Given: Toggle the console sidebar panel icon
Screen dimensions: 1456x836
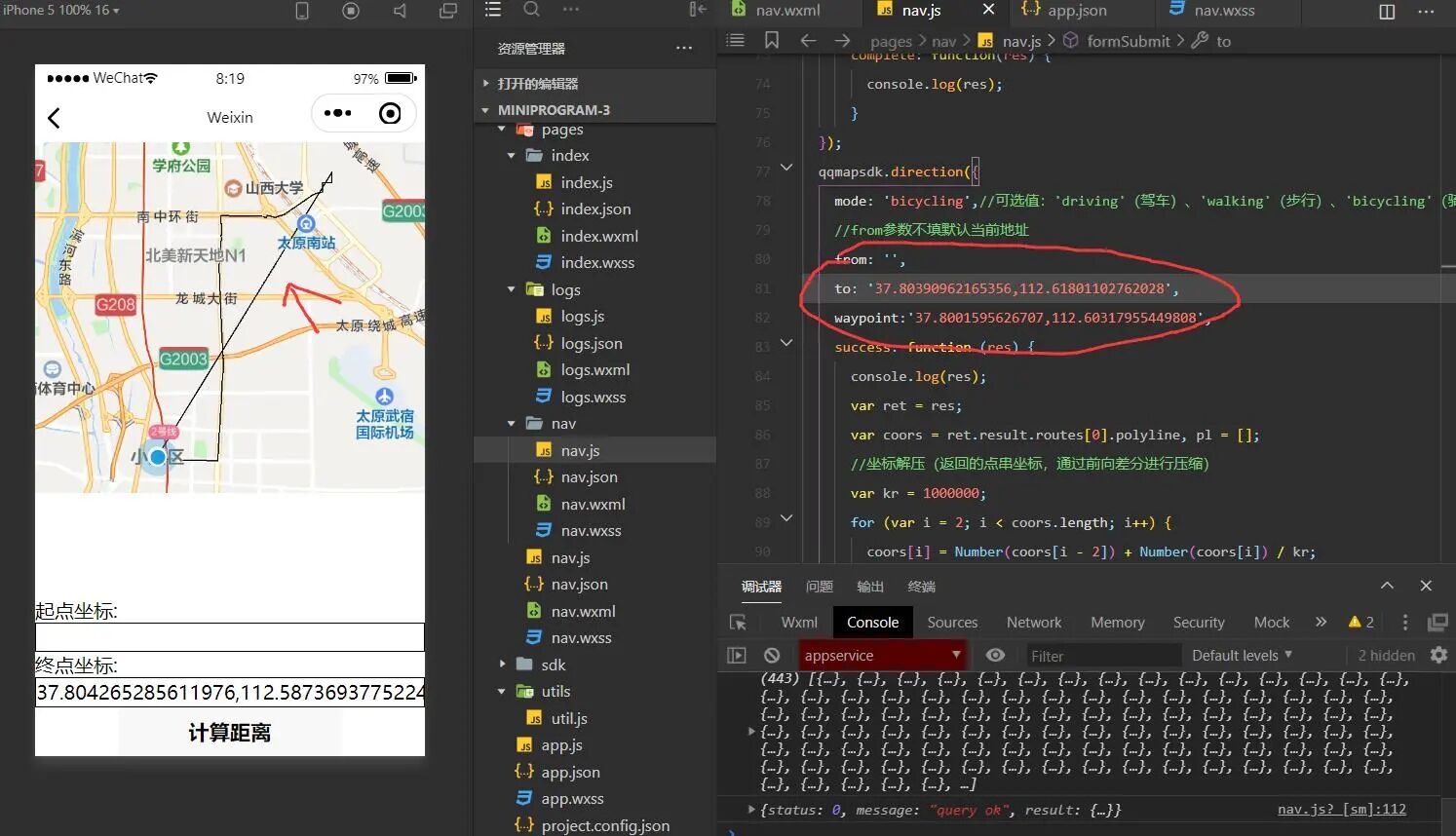Looking at the screenshot, I should tap(737, 656).
